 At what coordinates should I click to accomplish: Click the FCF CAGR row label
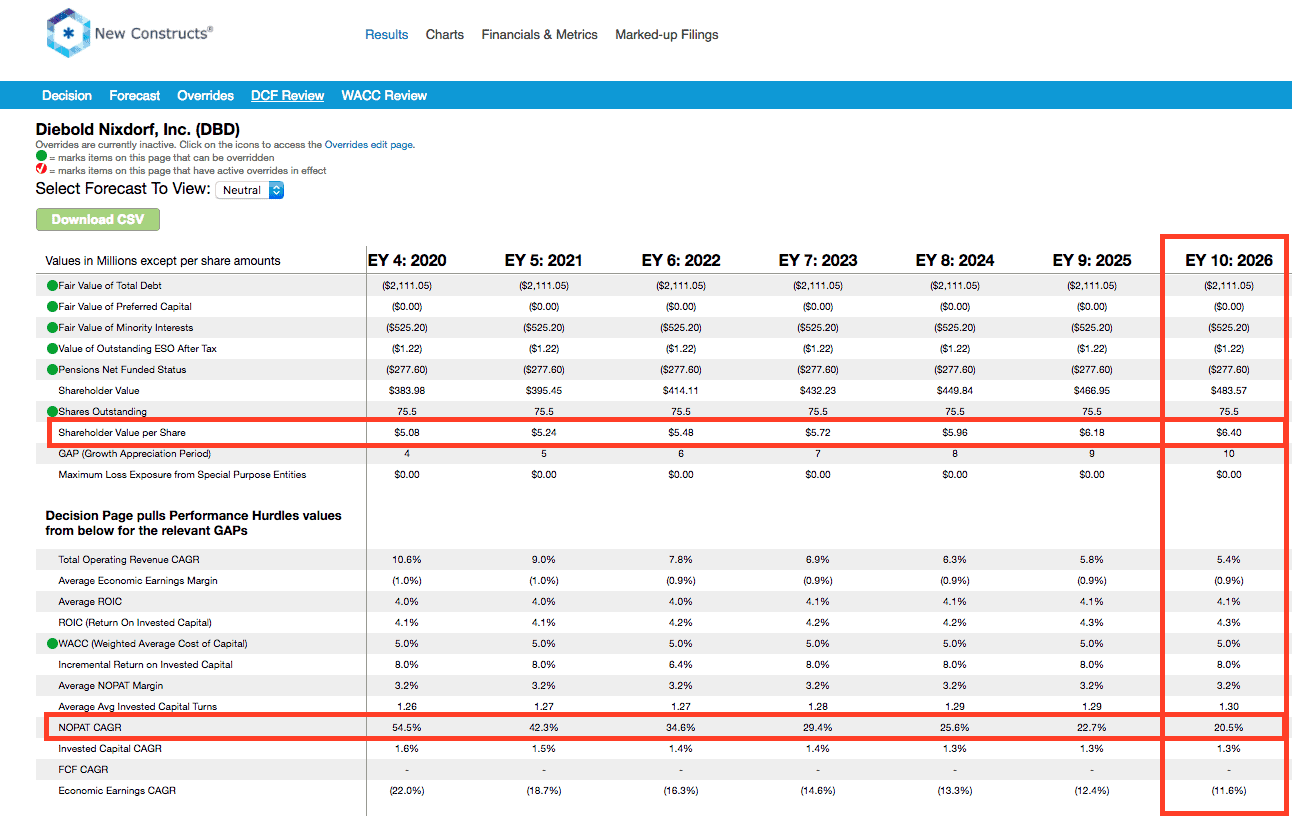coord(83,770)
